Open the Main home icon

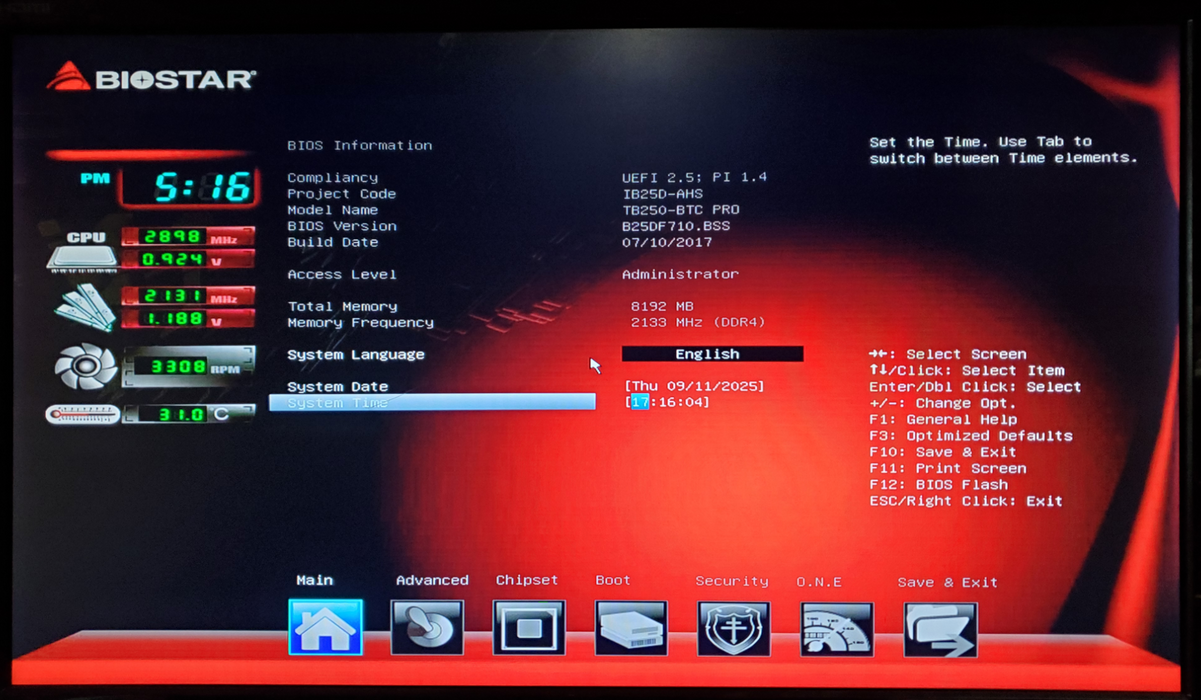[325, 628]
